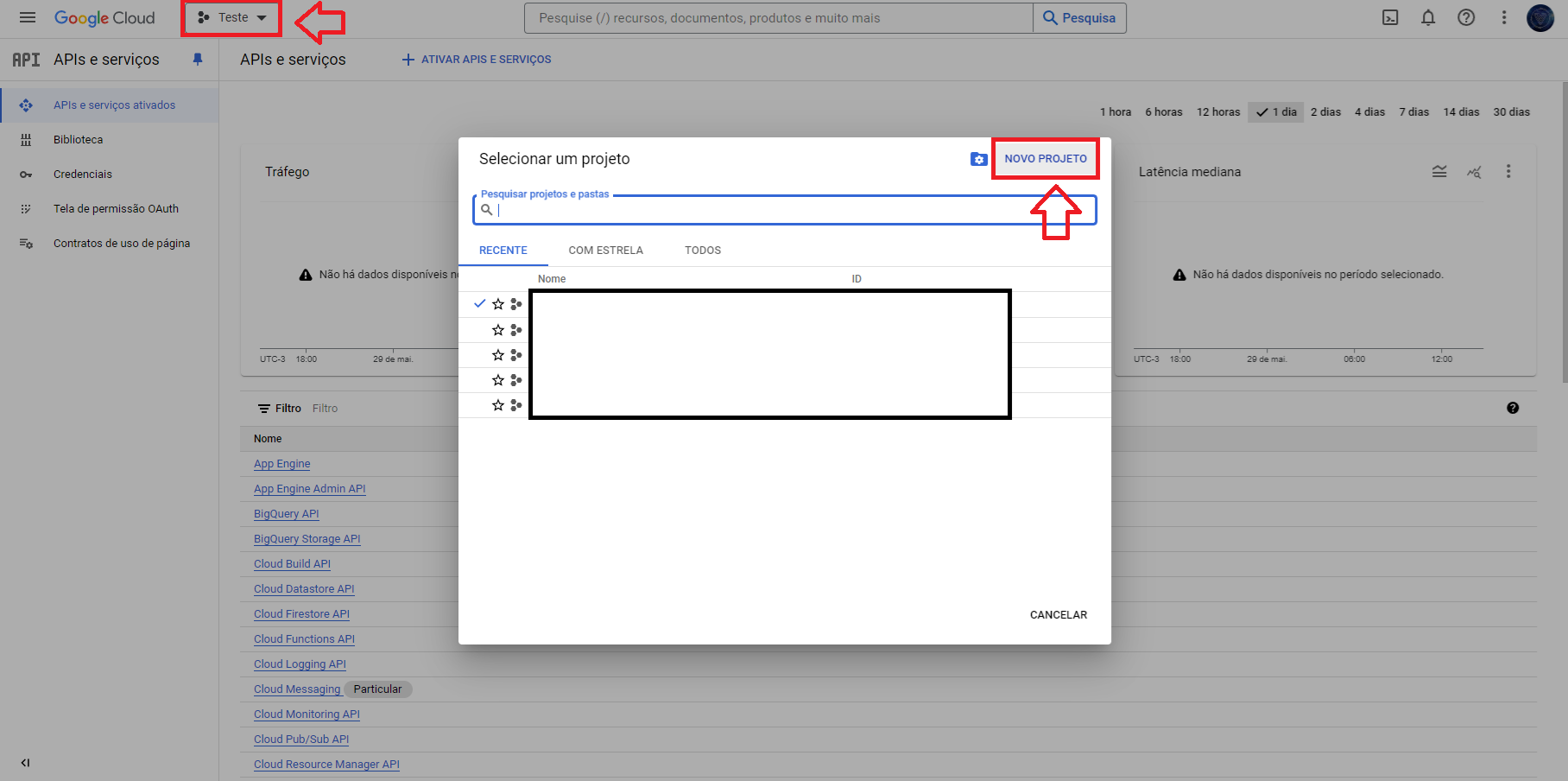Screen dimensions: 1568x781
Task: Click the user account avatar
Action: pos(1540,17)
